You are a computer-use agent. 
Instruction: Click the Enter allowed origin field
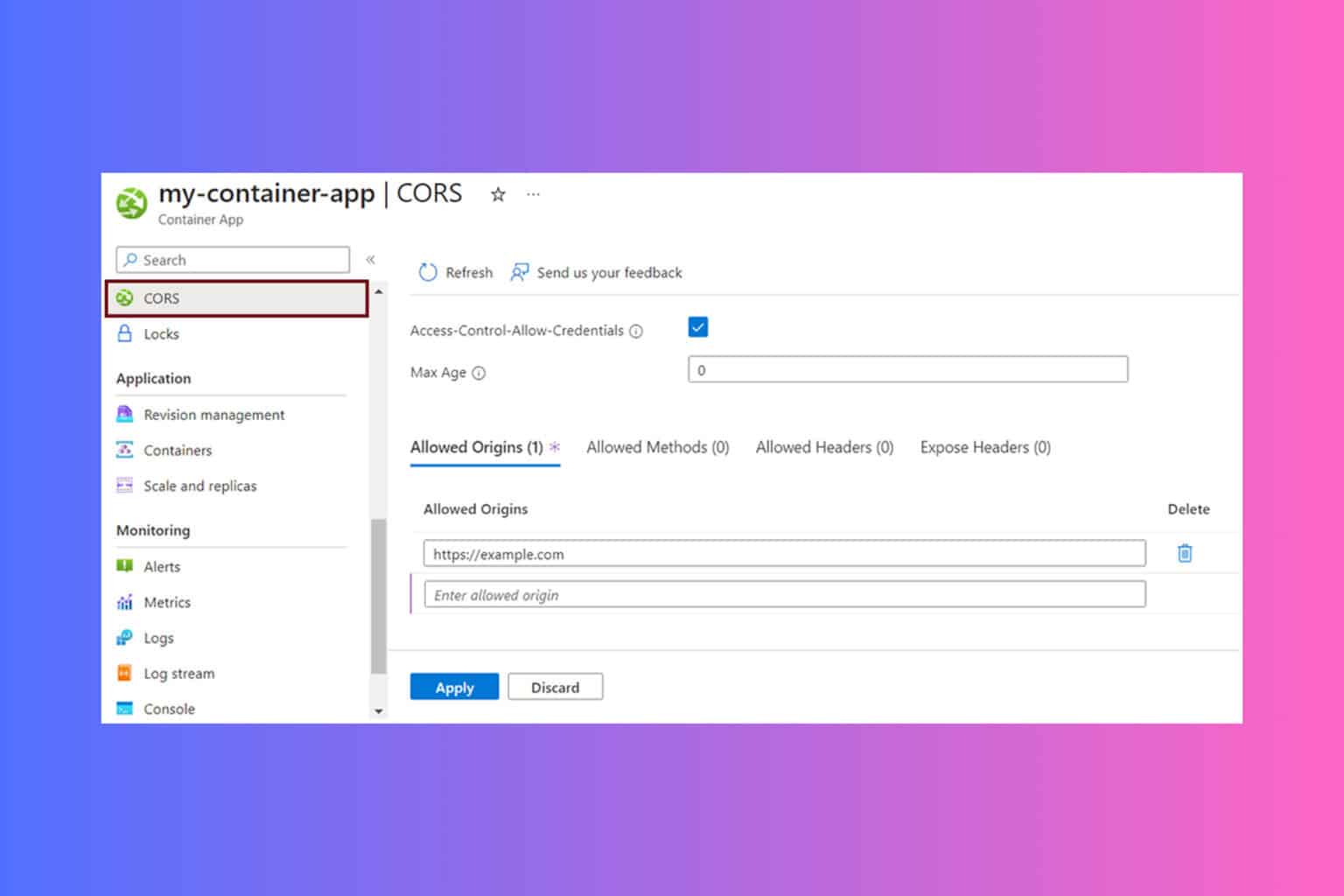pos(785,594)
